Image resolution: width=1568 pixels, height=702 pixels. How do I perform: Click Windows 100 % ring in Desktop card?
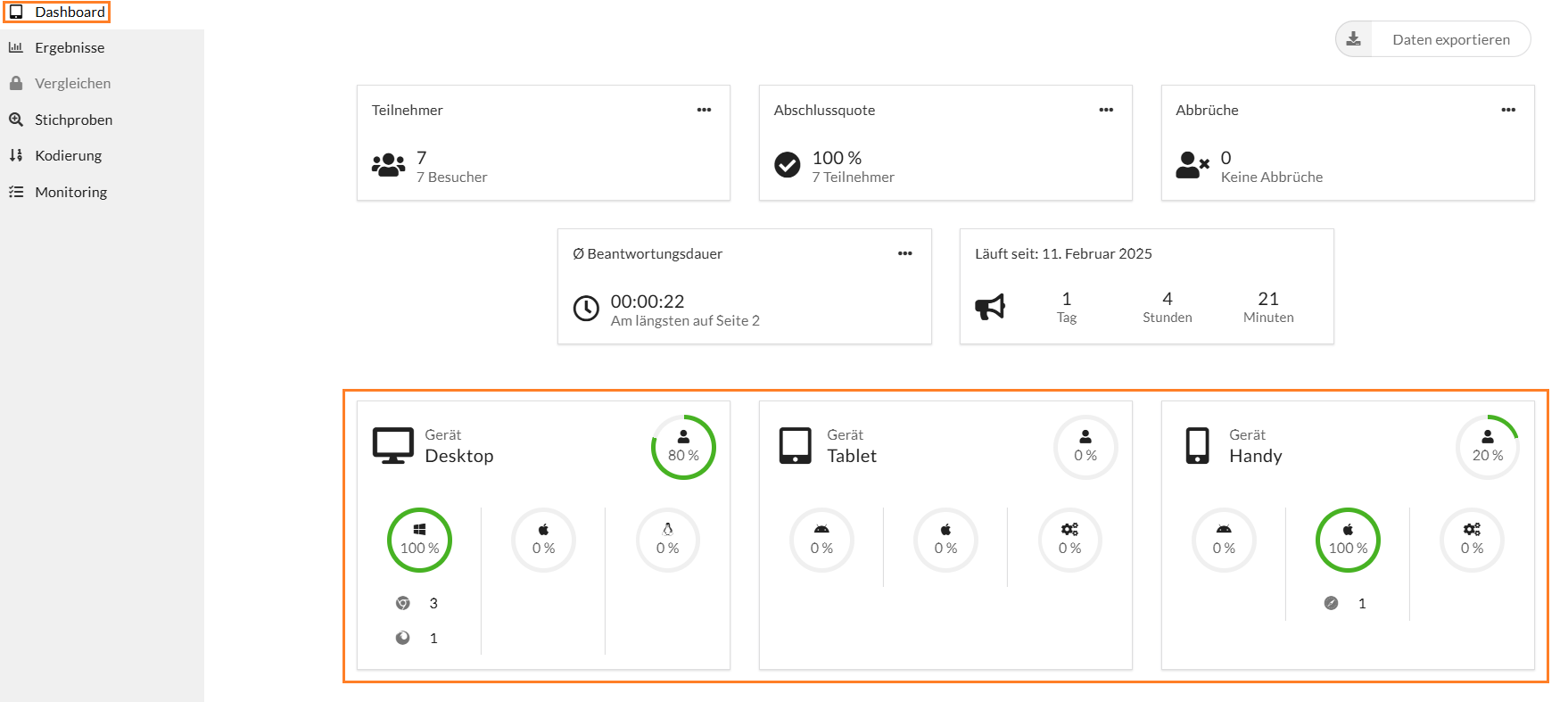(x=419, y=540)
